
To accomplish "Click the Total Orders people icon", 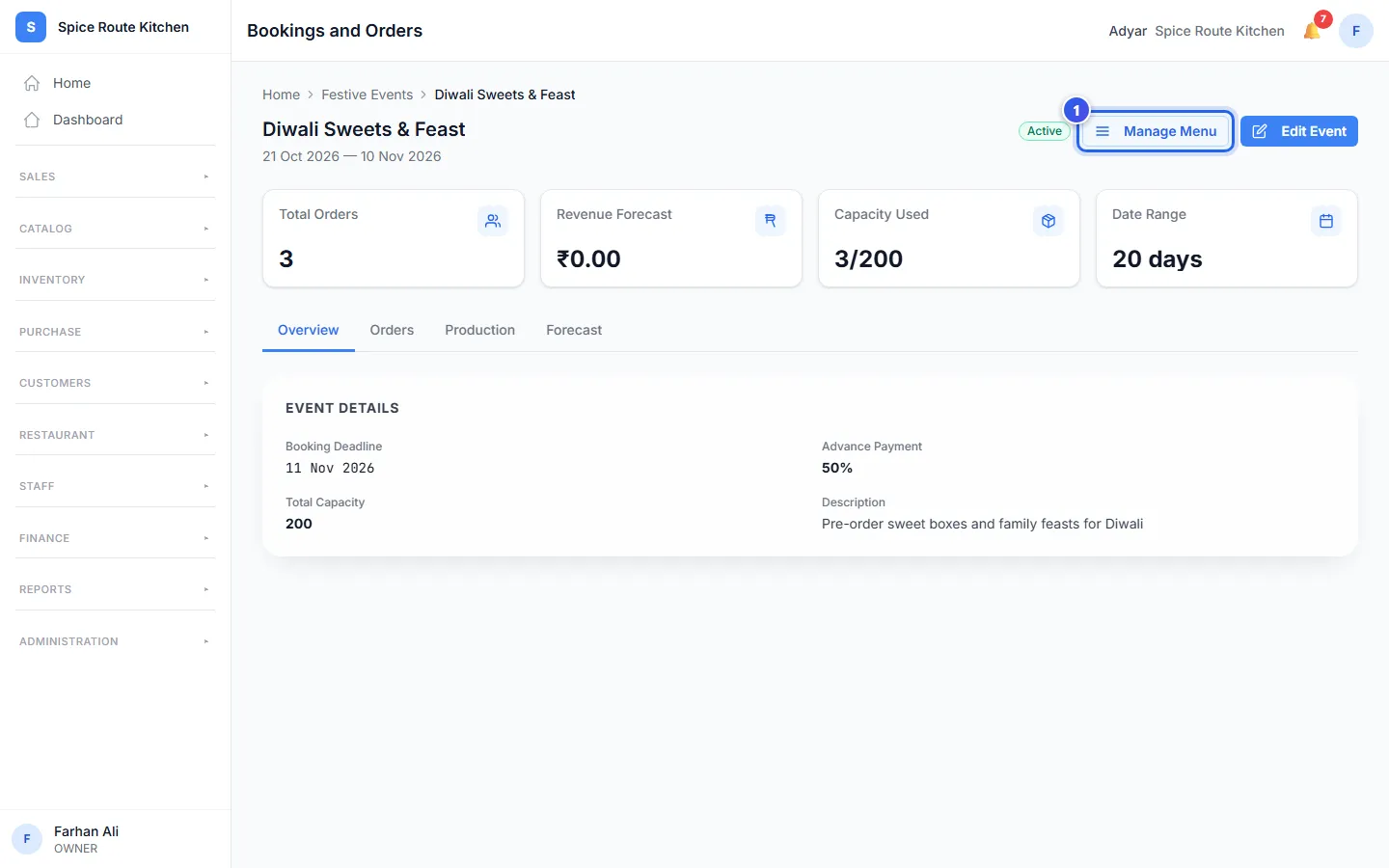I will [x=493, y=221].
